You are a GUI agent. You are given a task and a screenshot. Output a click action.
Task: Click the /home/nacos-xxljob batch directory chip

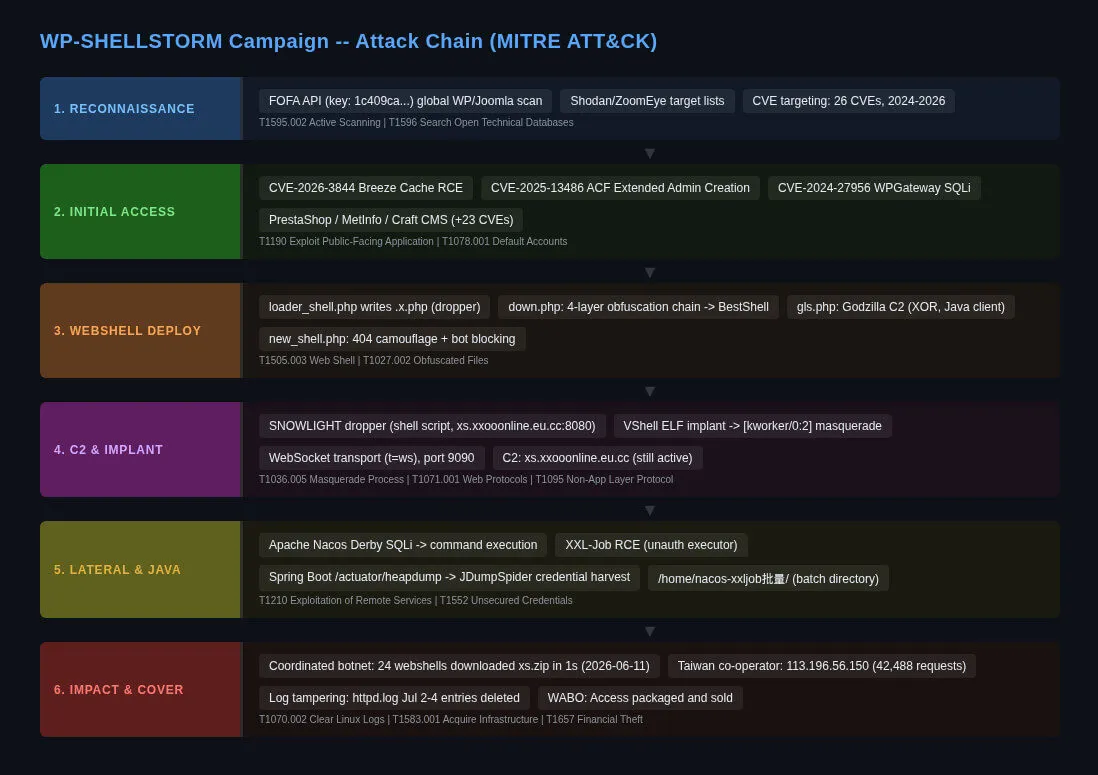tap(768, 578)
